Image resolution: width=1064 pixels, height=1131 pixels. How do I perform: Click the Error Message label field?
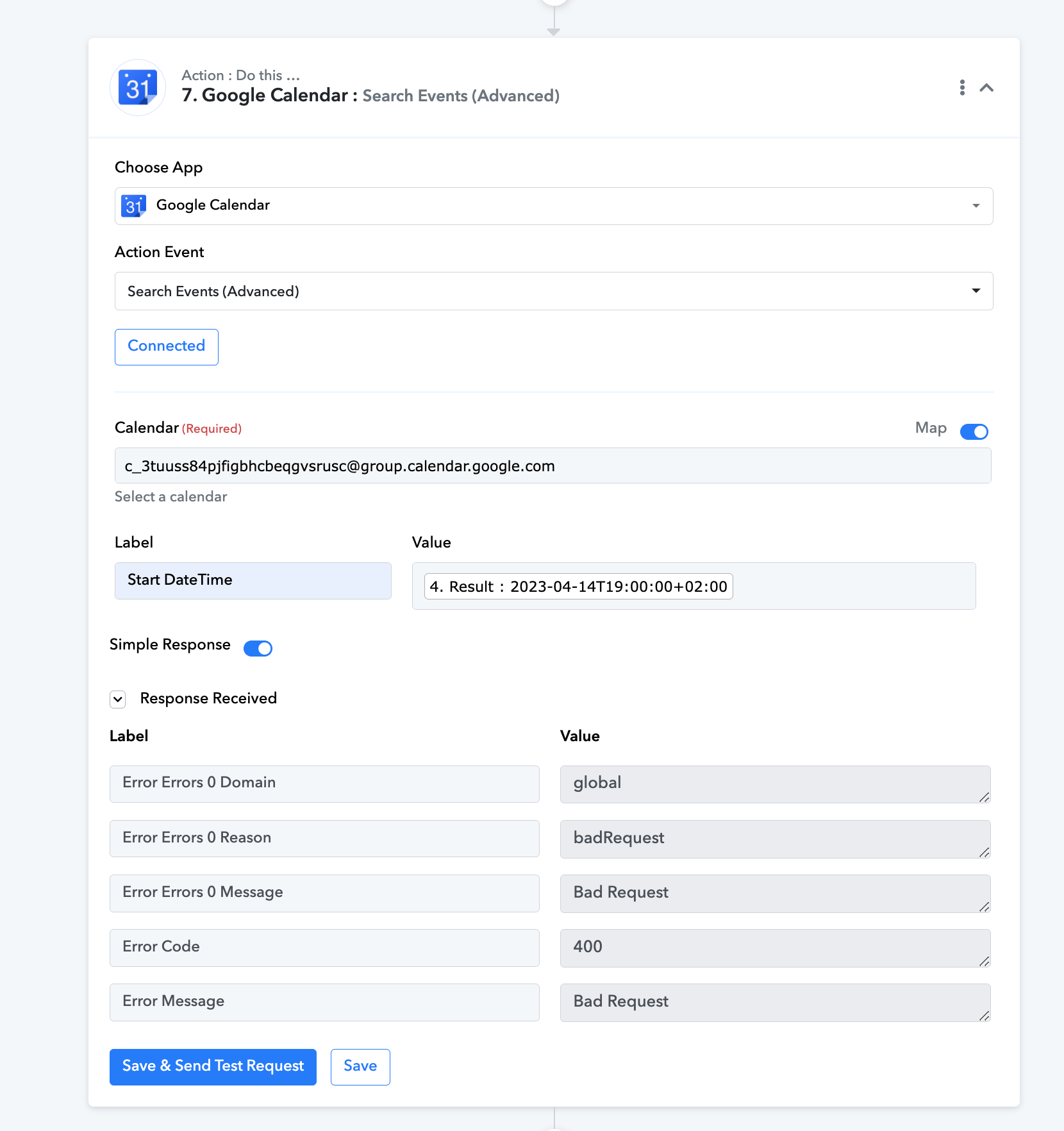tap(324, 1002)
